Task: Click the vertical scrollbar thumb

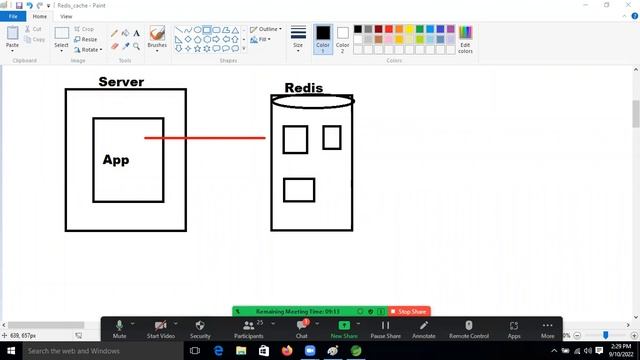Action: point(636,114)
